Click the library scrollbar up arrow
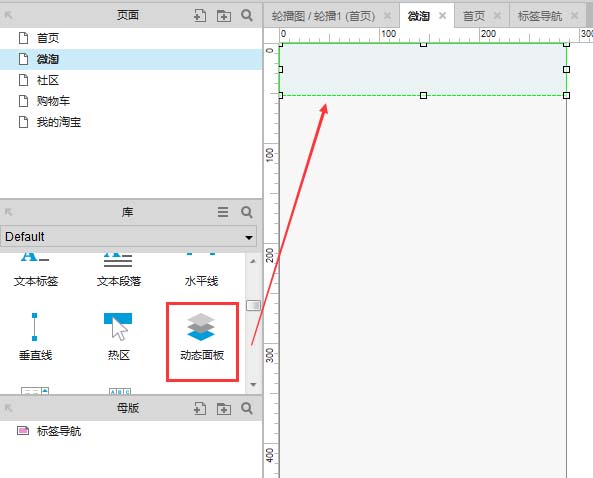This screenshot has width=593, height=478. tap(253, 261)
